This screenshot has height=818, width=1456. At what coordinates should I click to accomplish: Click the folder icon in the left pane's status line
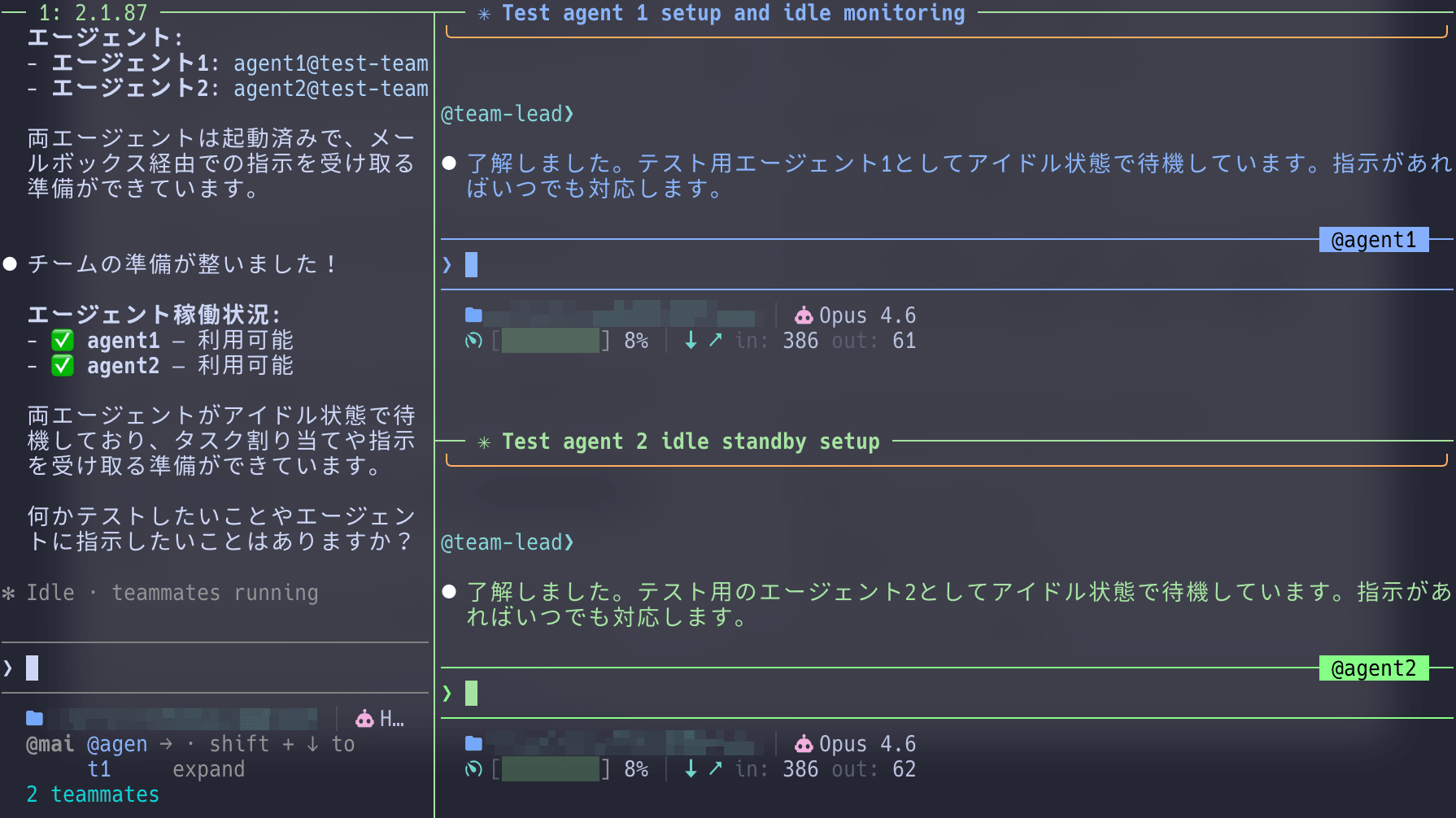[x=34, y=719]
